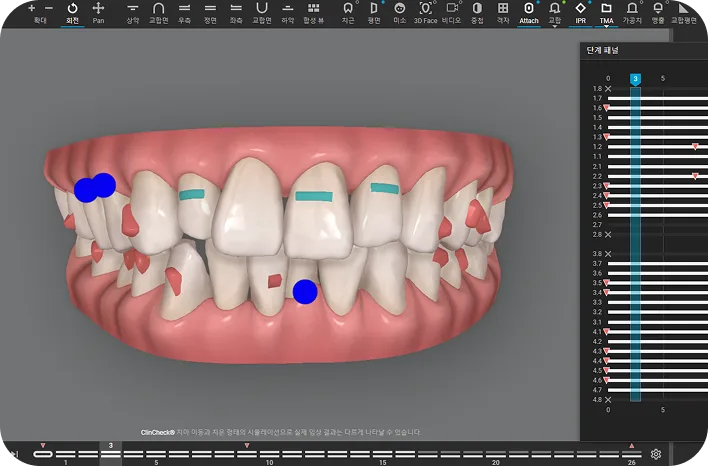Screen dimensions: 708x466
Task: Expand 맹출 eruption option
Action: pyautogui.click(x=658, y=13)
